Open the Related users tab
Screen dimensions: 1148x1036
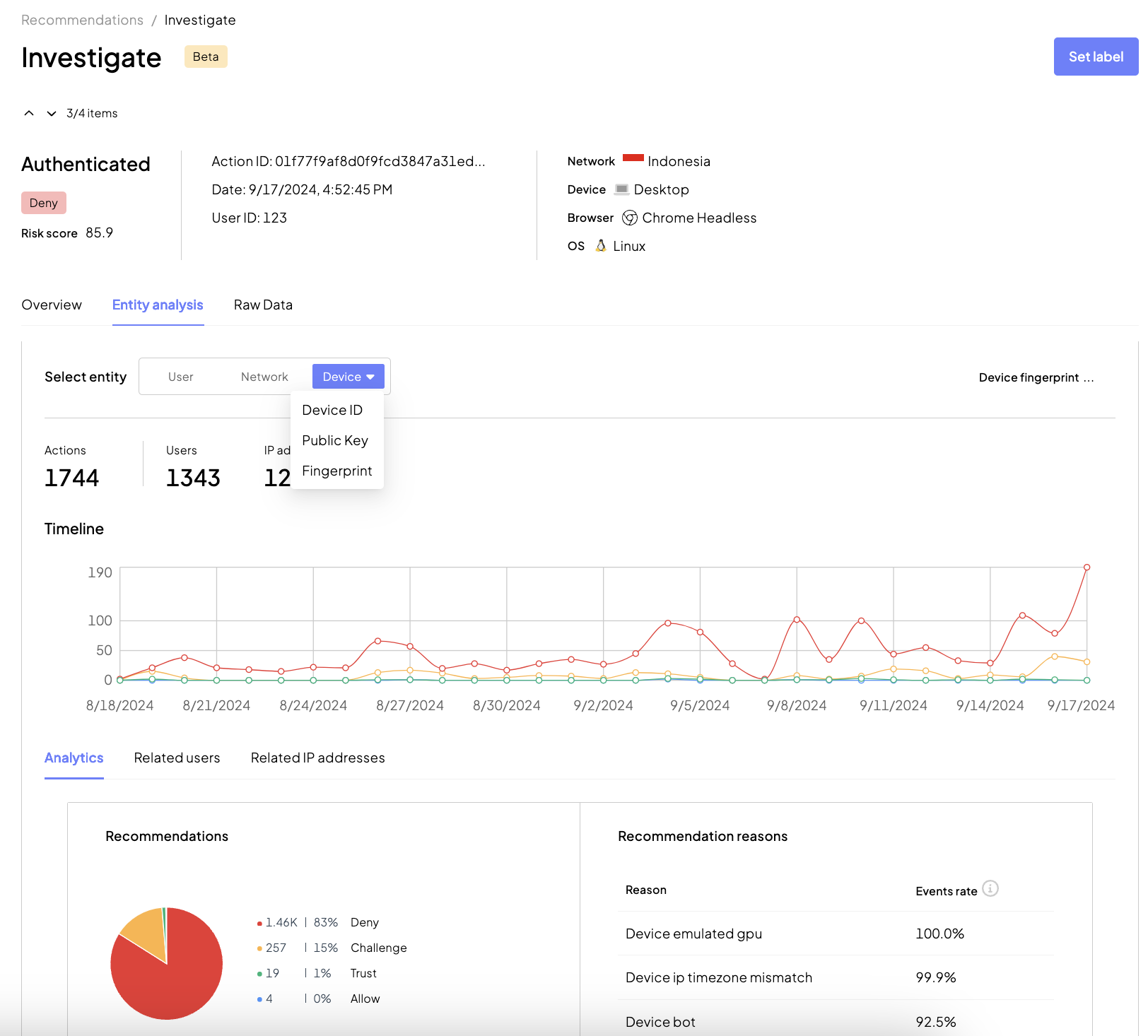click(x=177, y=758)
